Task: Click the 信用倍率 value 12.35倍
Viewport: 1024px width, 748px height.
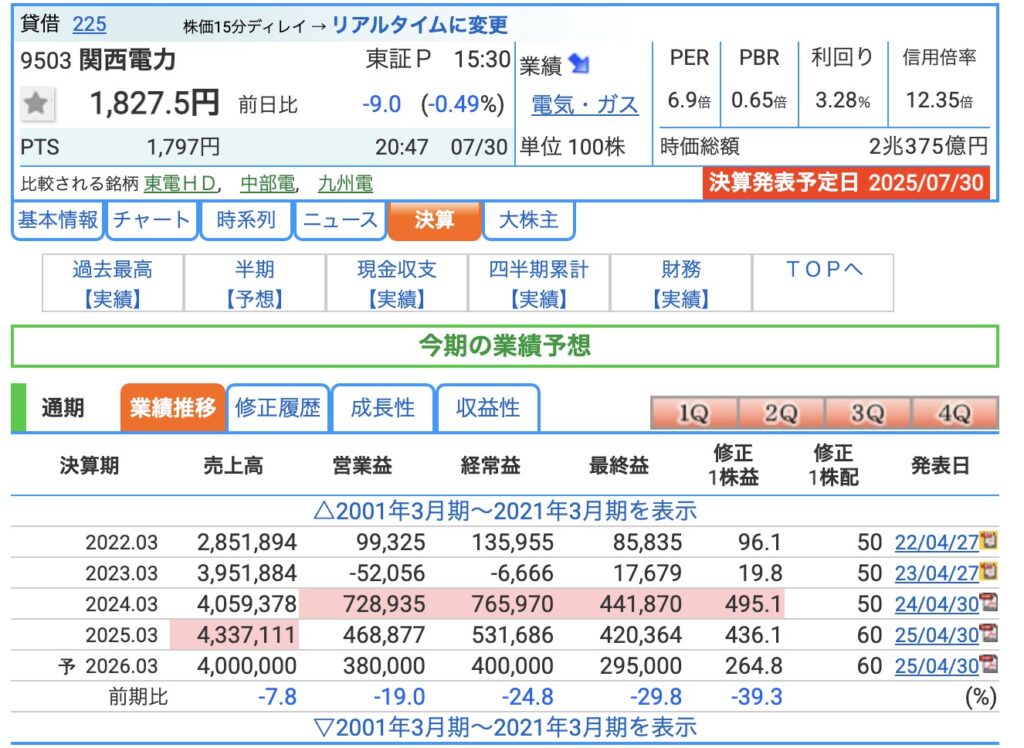Action: (939, 101)
